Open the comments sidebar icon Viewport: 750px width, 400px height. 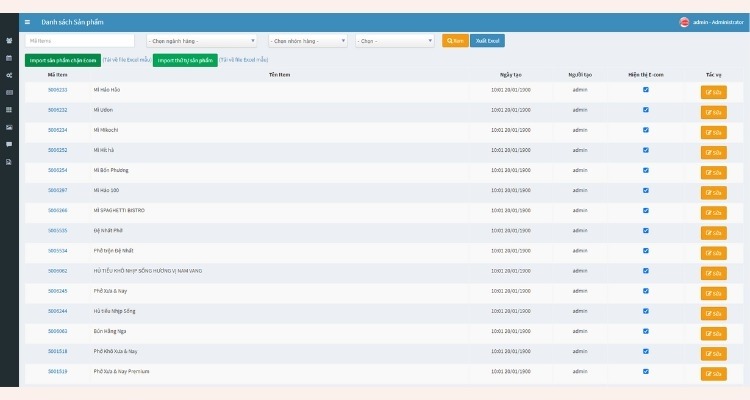click(9, 144)
